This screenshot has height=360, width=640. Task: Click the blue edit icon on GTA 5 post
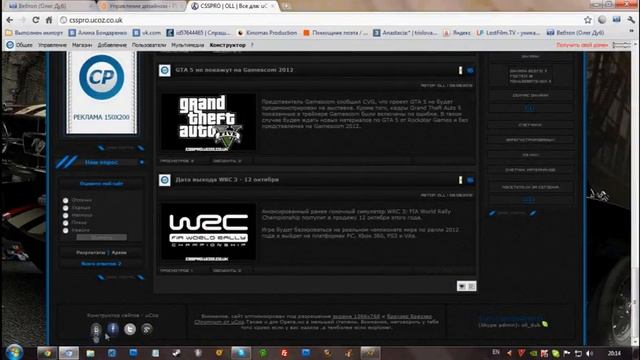[470, 70]
